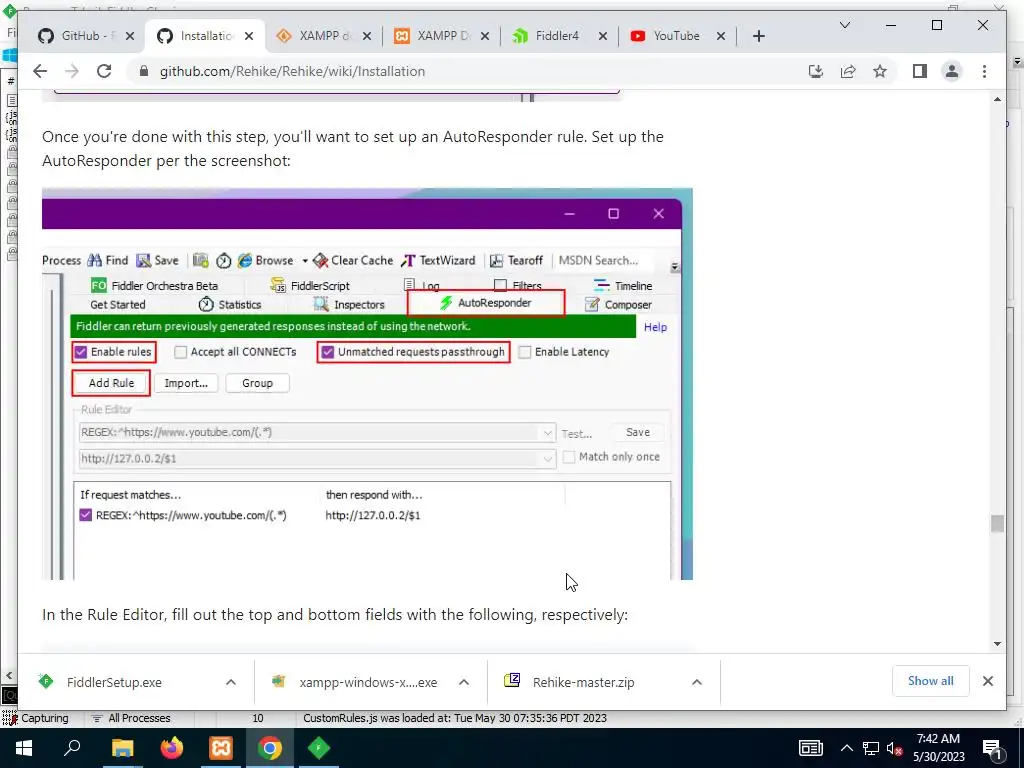Open Chrome's three-dot menu
Screen dimensions: 1024x768
point(984,71)
